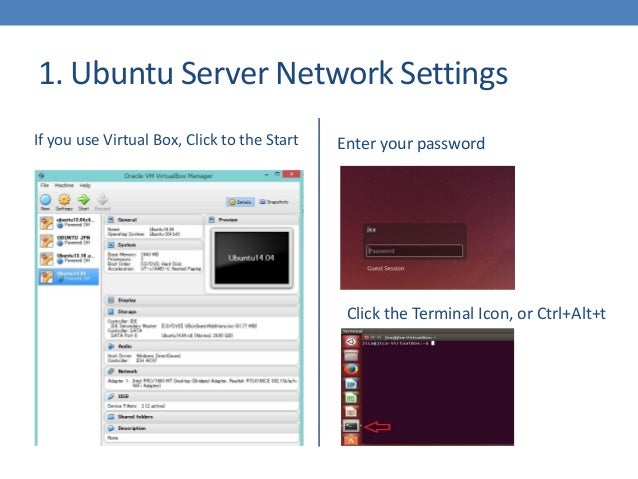
Task: Click the Password field on Ubuntu login
Action: [414, 251]
